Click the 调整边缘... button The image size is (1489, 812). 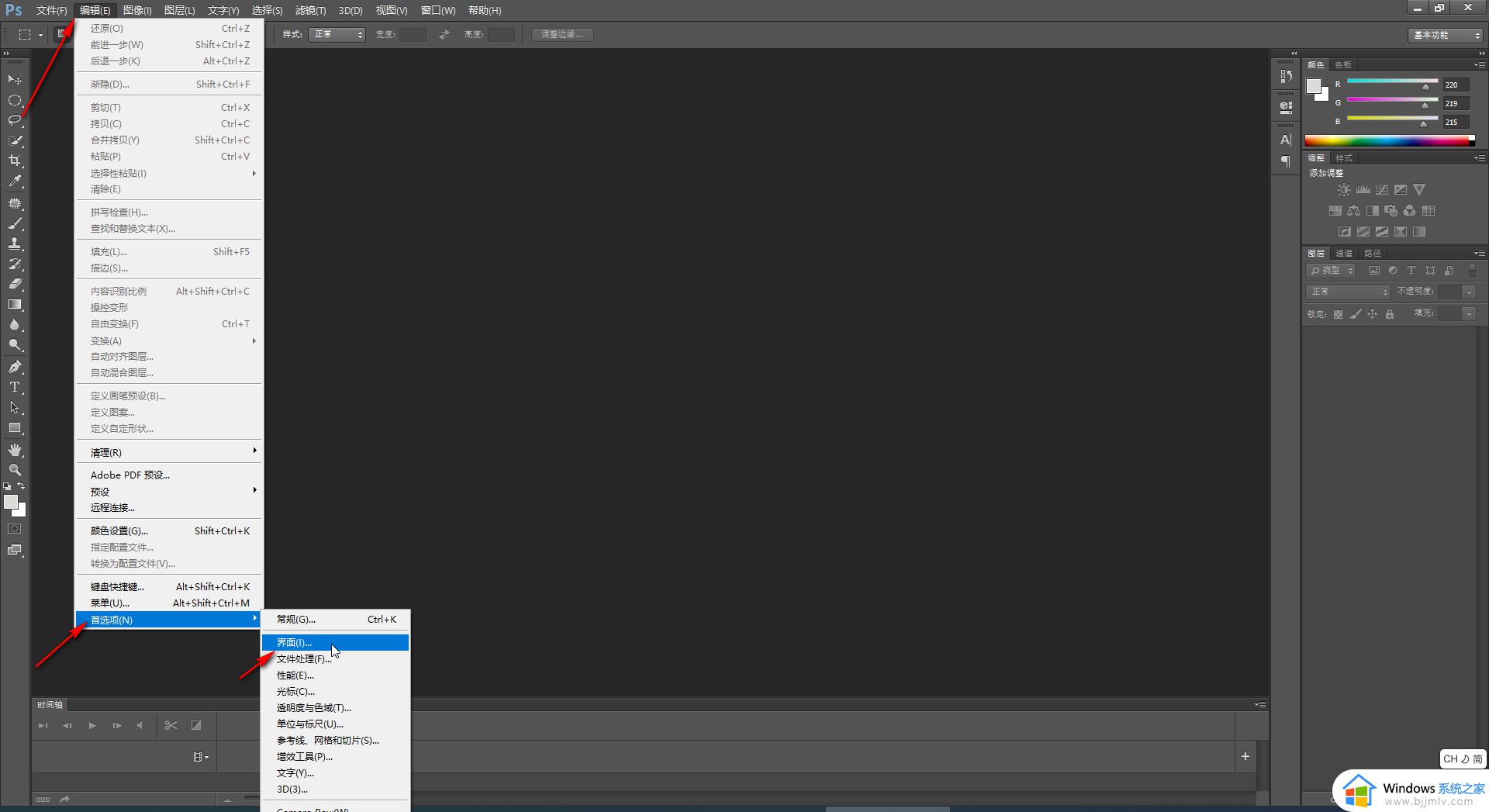(x=562, y=34)
